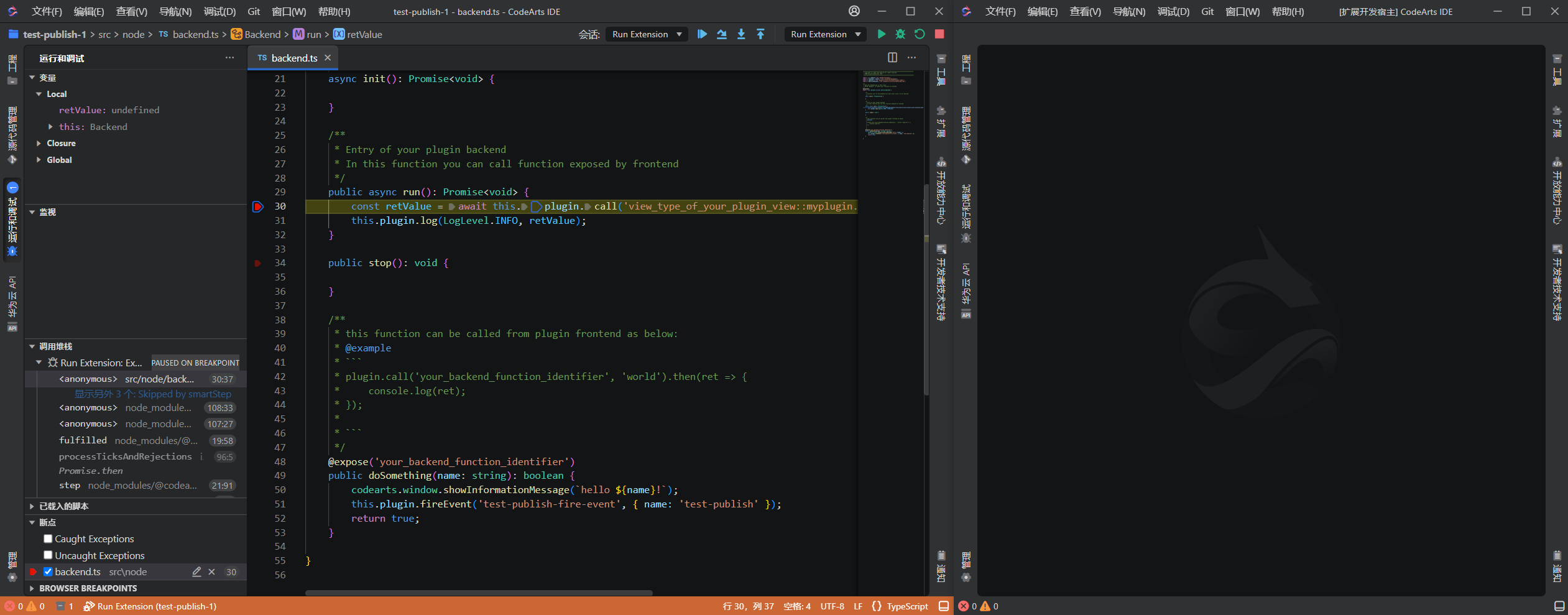Split the editor with the layout icon
The height and width of the screenshot is (615, 1568).
tap(892, 57)
